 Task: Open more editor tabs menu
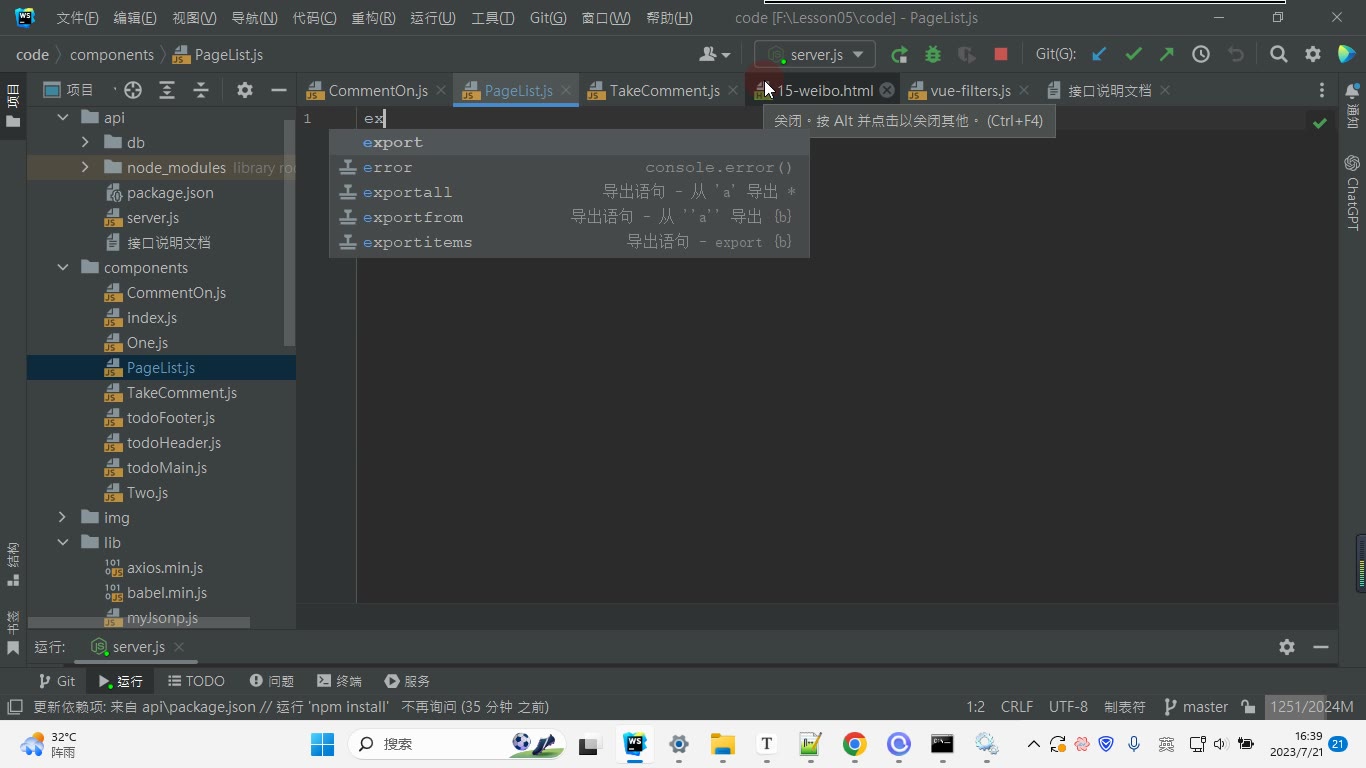1322,90
